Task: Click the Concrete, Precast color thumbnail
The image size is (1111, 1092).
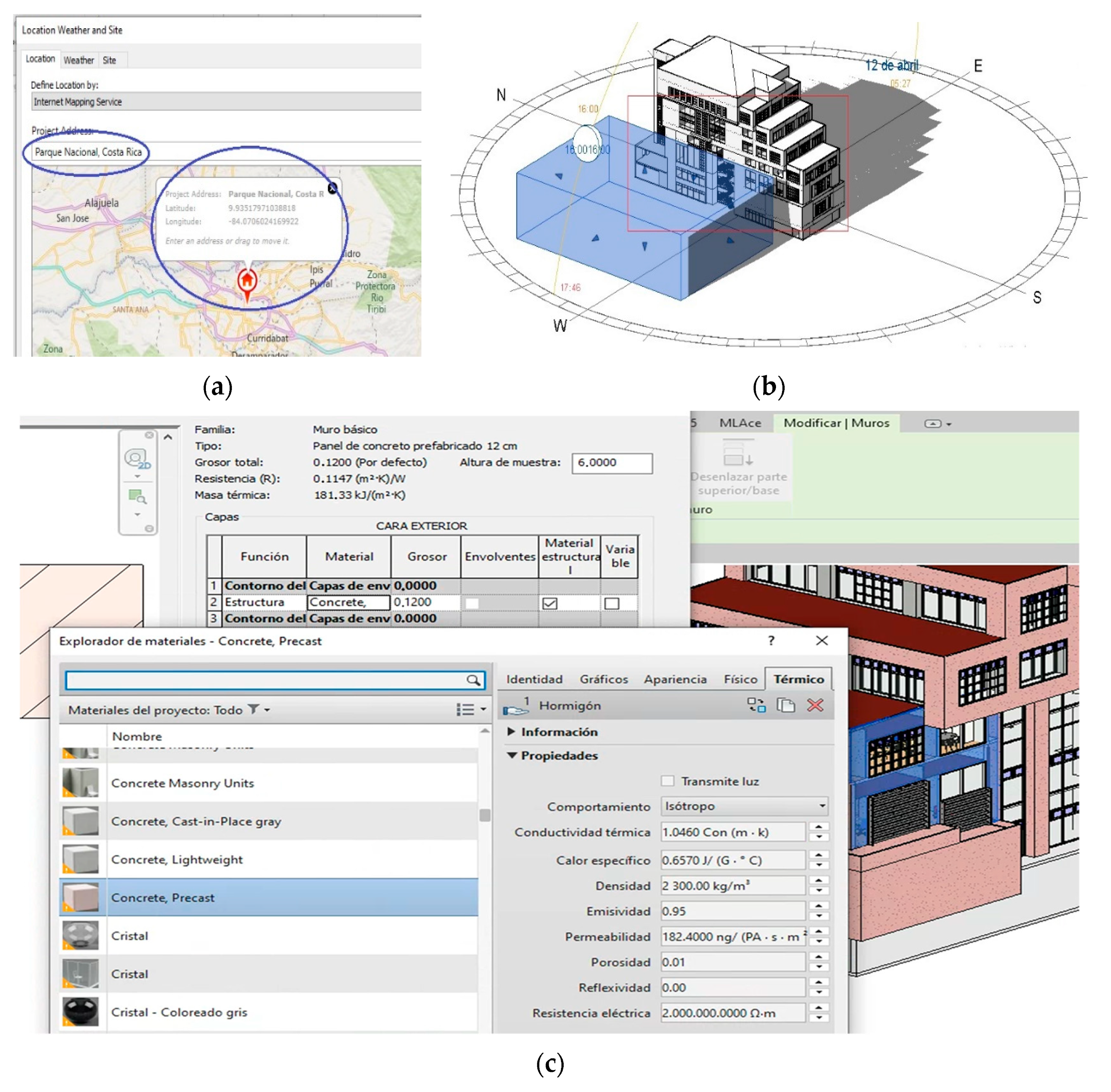Action: 80,897
